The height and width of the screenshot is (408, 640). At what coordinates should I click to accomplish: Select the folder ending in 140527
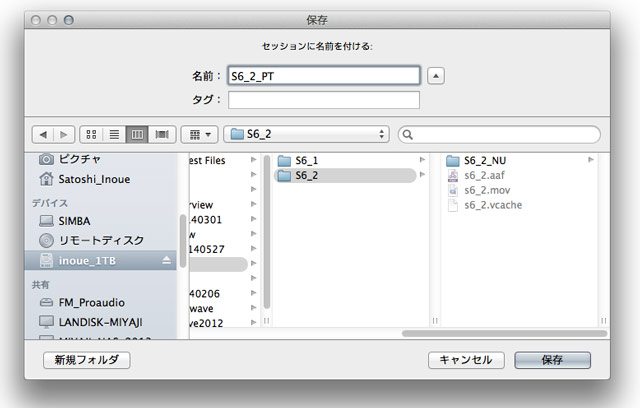click(x=224, y=249)
